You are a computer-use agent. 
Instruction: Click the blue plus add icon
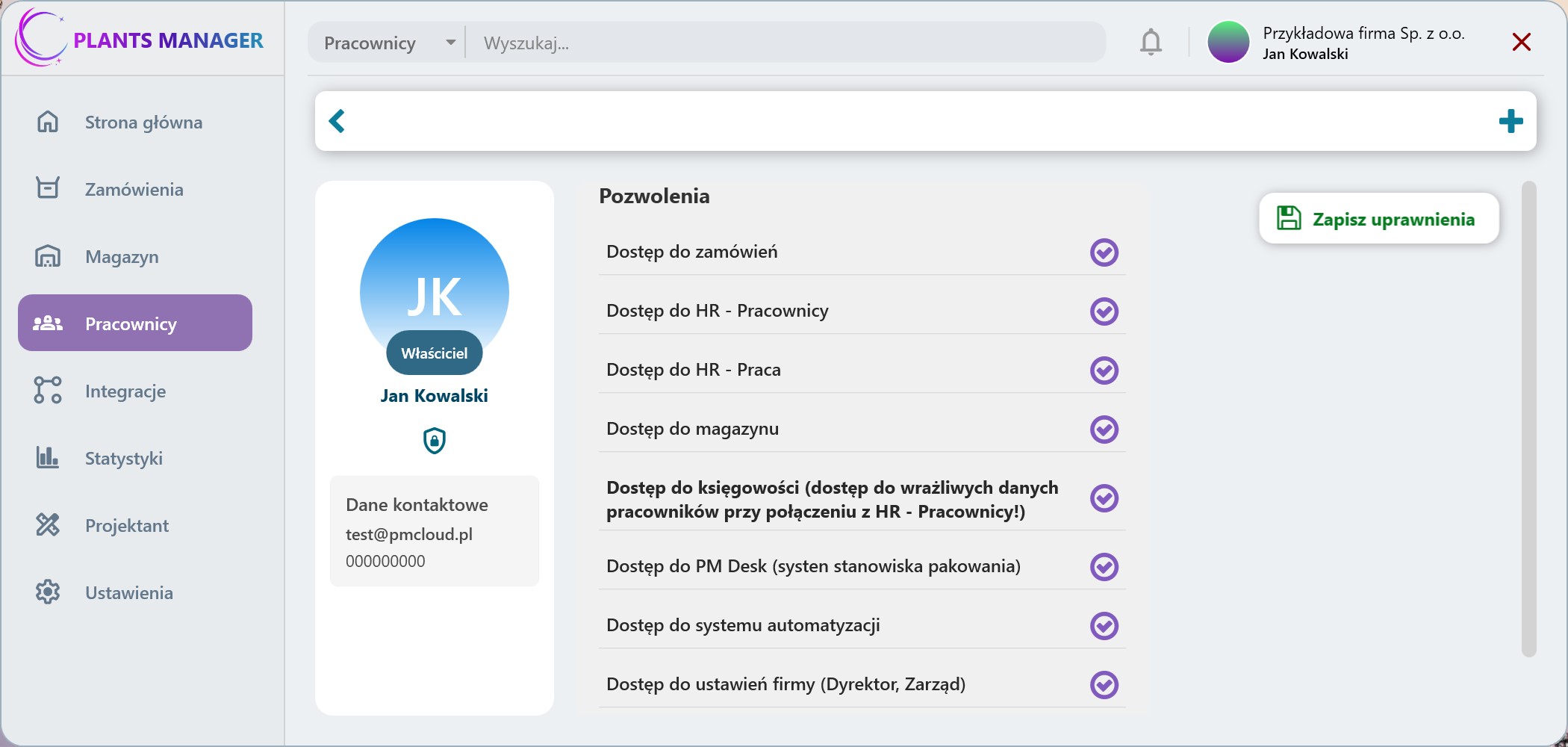pyautogui.click(x=1511, y=121)
